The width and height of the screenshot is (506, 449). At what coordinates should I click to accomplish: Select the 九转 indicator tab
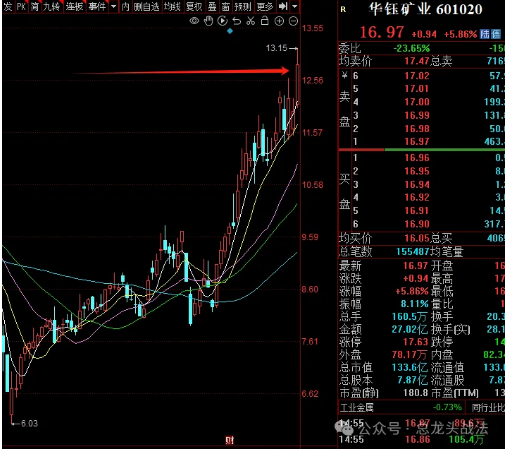(52, 6)
